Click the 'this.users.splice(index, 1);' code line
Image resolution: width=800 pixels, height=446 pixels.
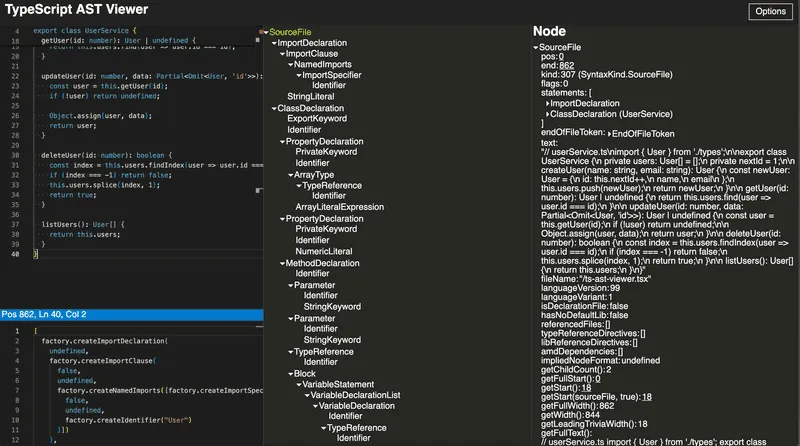coord(105,185)
